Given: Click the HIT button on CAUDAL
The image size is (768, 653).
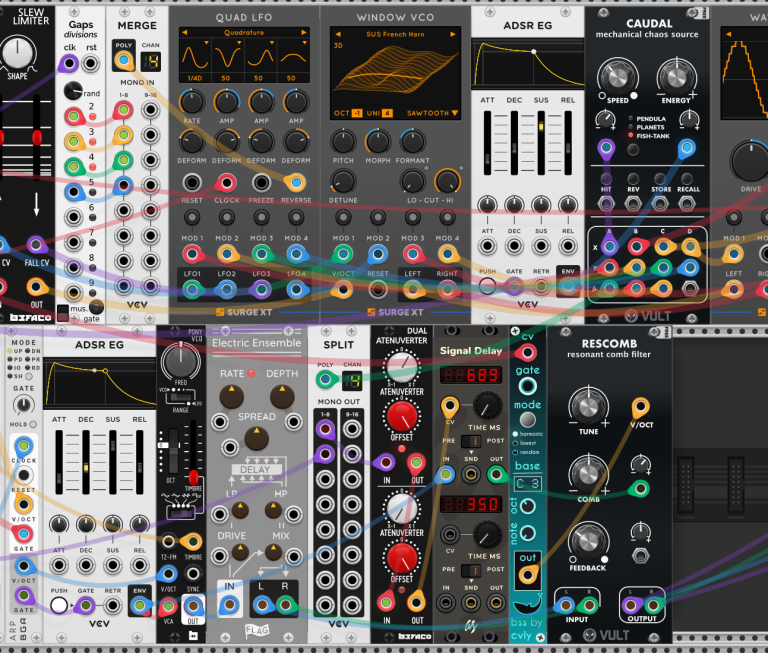Looking at the screenshot, I should 606,178.
